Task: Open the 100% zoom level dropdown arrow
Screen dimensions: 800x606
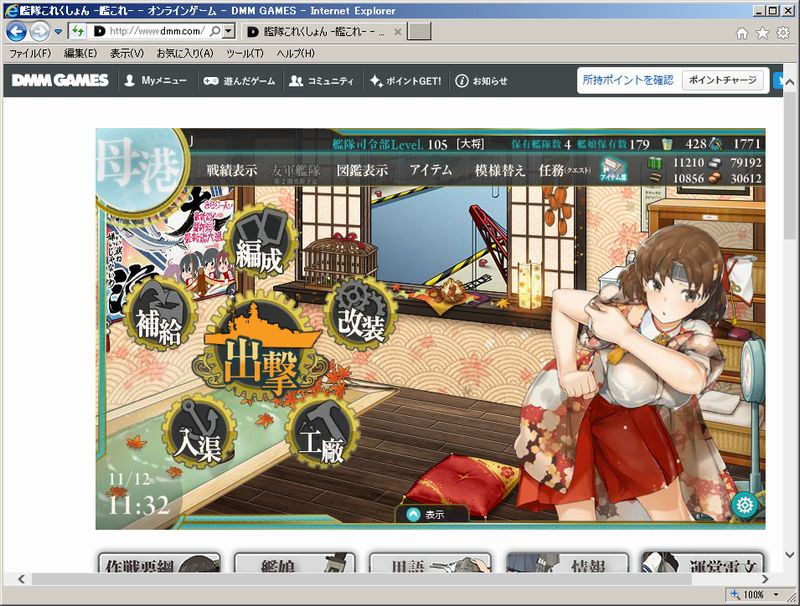Action: point(777,594)
